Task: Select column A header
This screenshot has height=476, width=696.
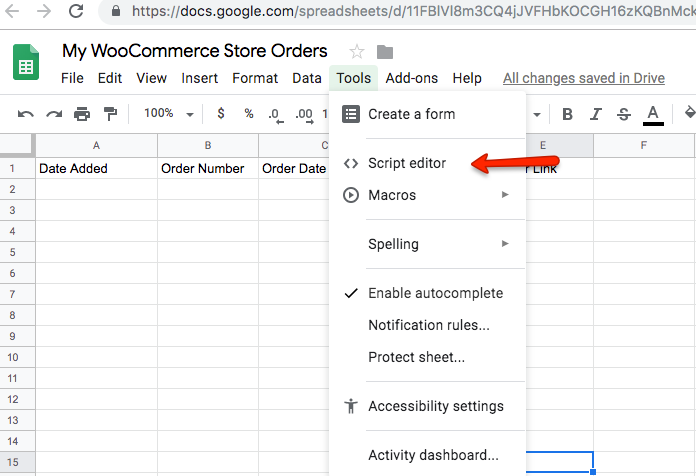Action: [x=96, y=145]
